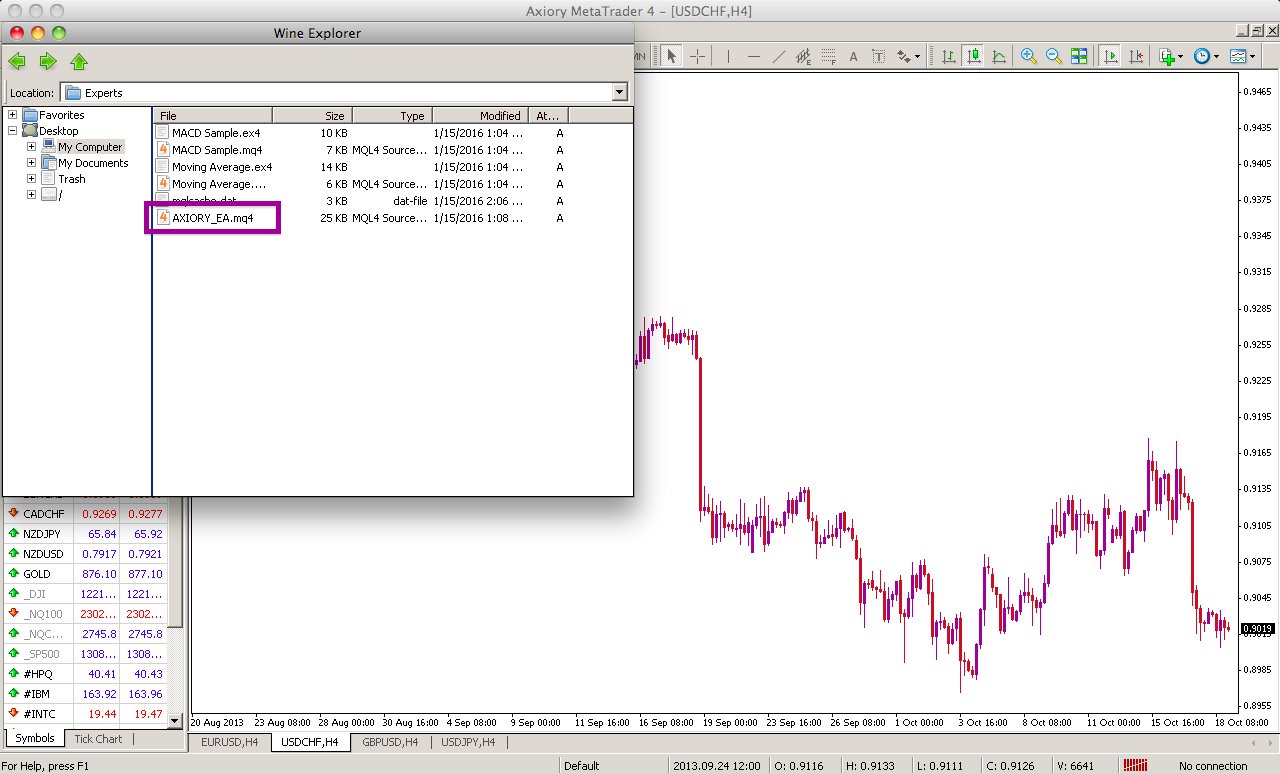This screenshot has height=774, width=1280.
Task: Select the crosshair tool
Action: click(697, 56)
